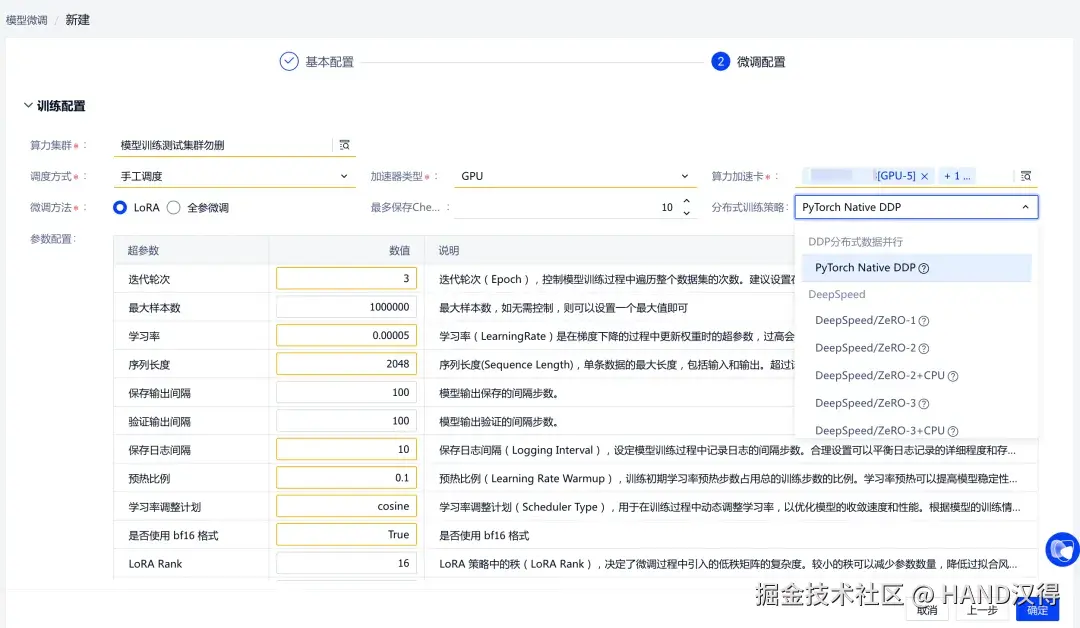Click the 确定 confirm button
Image resolution: width=1080 pixels, height=628 pixels.
[1037, 610]
